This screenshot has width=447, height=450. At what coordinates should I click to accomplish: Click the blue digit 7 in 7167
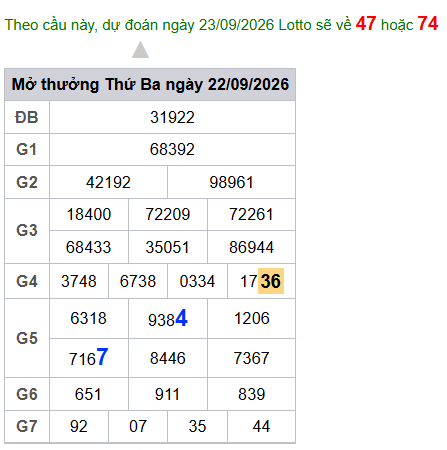(102, 357)
